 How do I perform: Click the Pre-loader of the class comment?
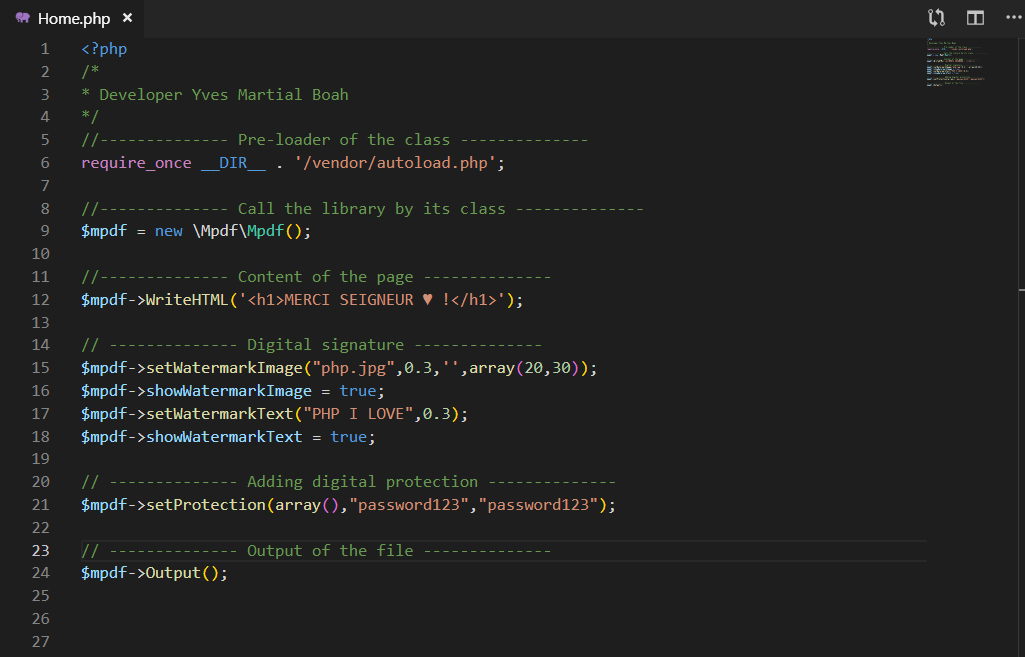(335, 140)
